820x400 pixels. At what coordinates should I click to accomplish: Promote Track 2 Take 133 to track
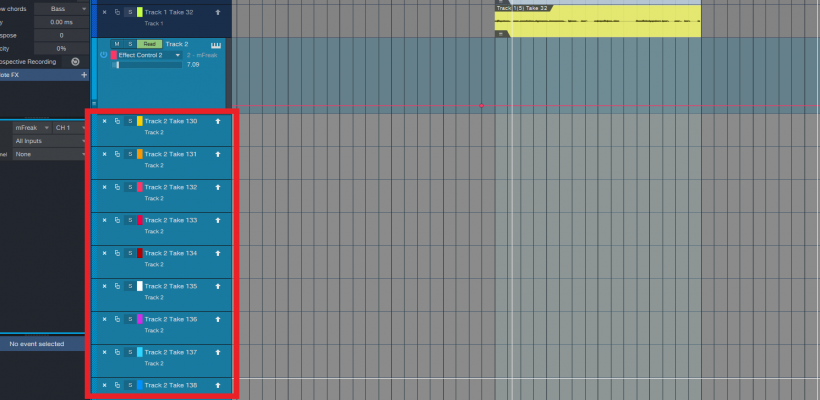[x=218, y=220]
